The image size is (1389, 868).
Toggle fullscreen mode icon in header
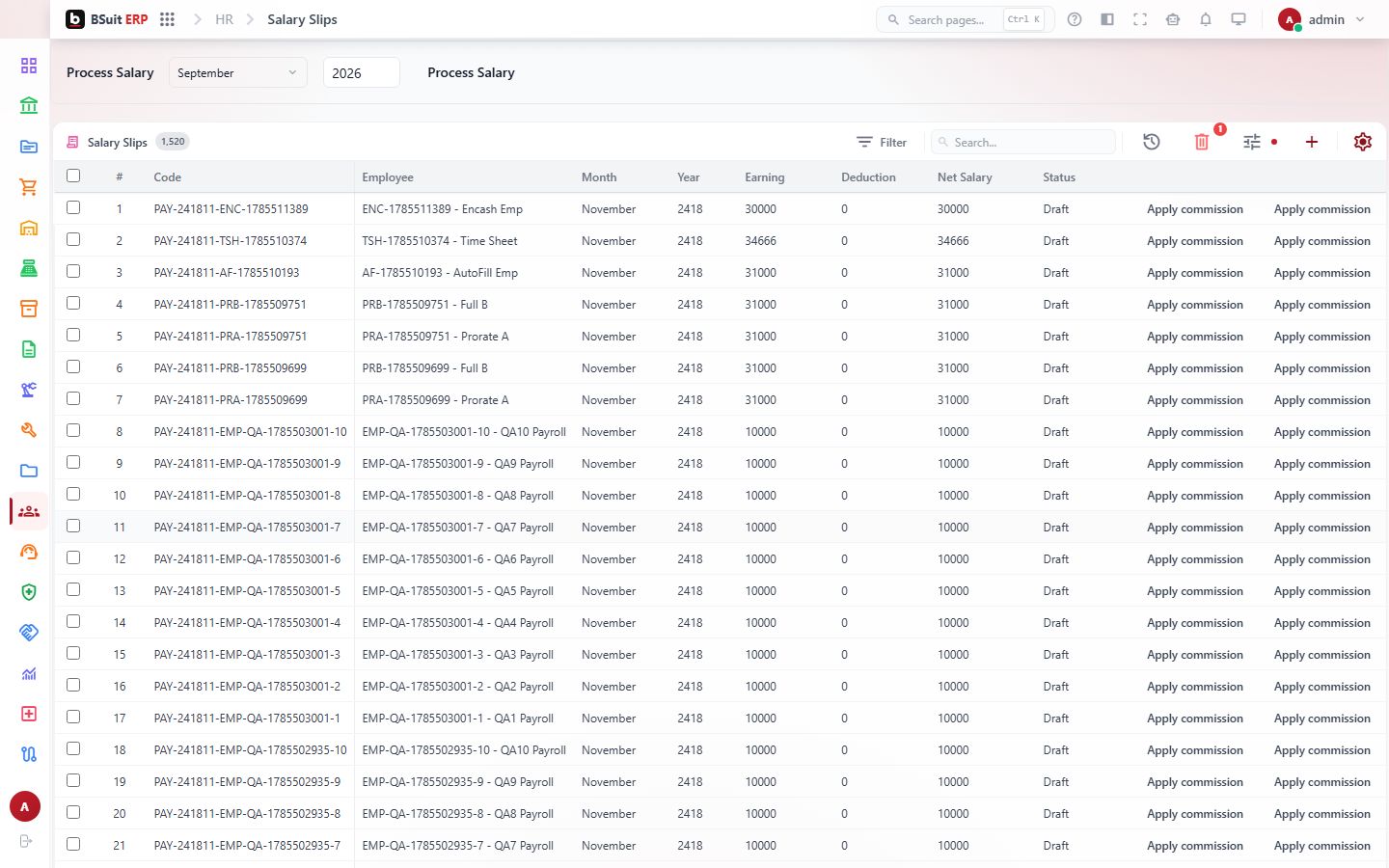1140,19
